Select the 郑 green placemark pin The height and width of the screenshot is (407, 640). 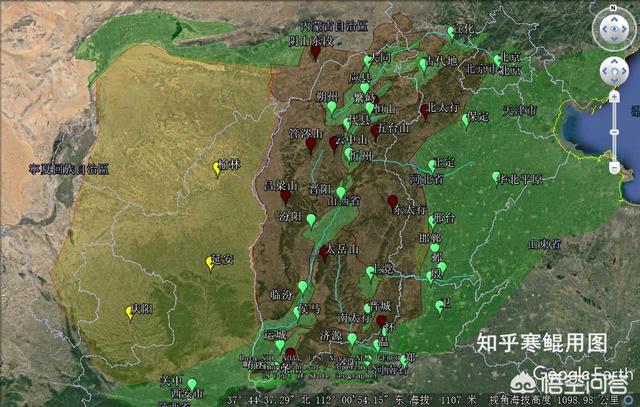tap(404, 361)
